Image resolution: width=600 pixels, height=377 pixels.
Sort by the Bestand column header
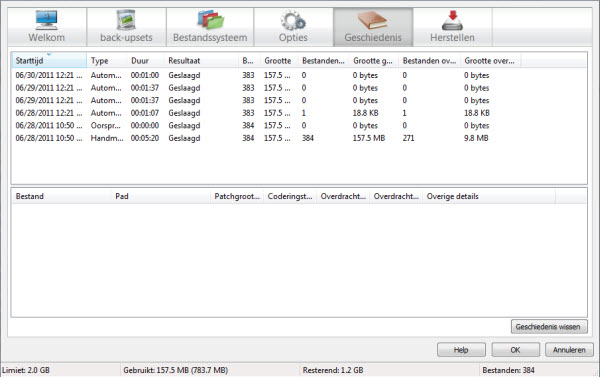tap(61, 196)
